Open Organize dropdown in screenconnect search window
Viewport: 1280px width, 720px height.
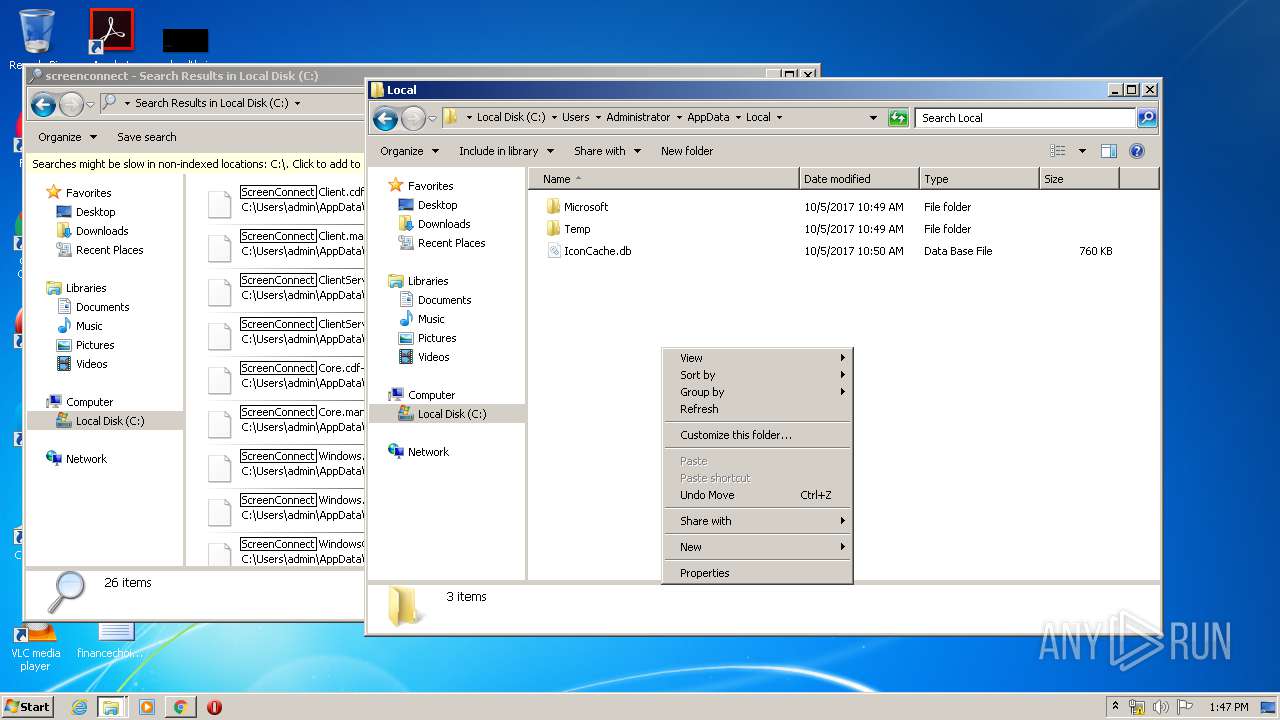coord(67,137)
